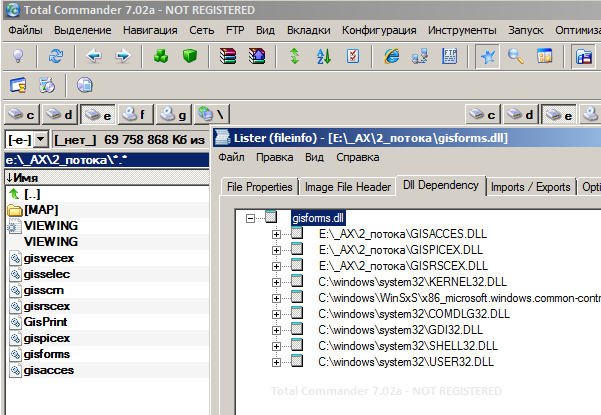The width and height of the screenshot is (601, 415).
Task: Go forward with right arrow icon
Action: pyautogui.click(x=123, y=56)
